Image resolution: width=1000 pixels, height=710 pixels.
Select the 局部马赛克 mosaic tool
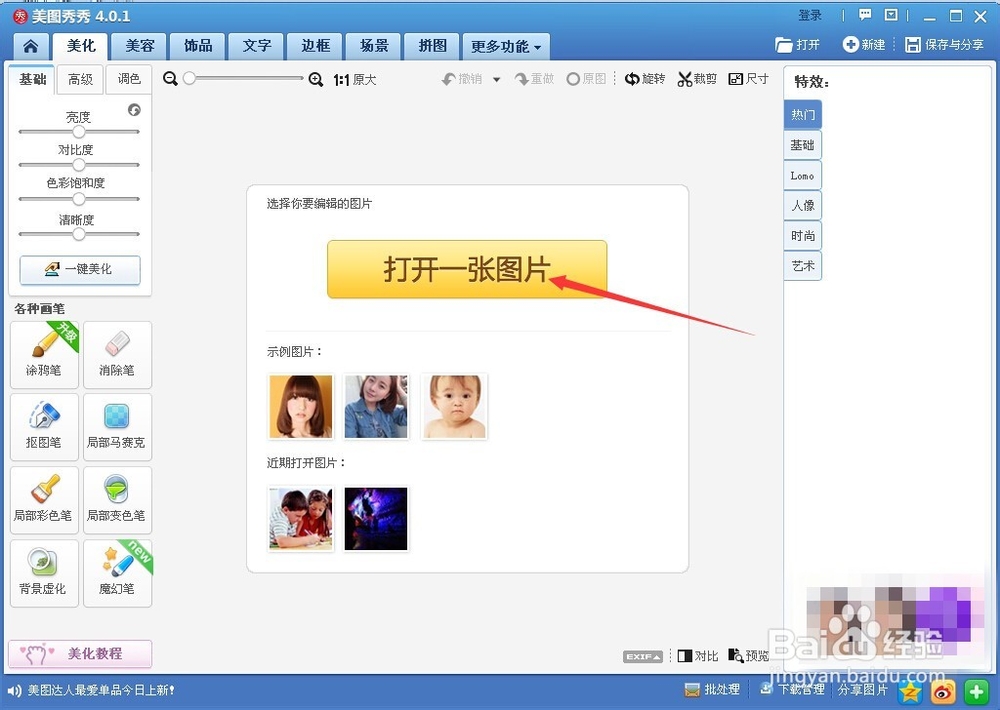click(117, 427)
